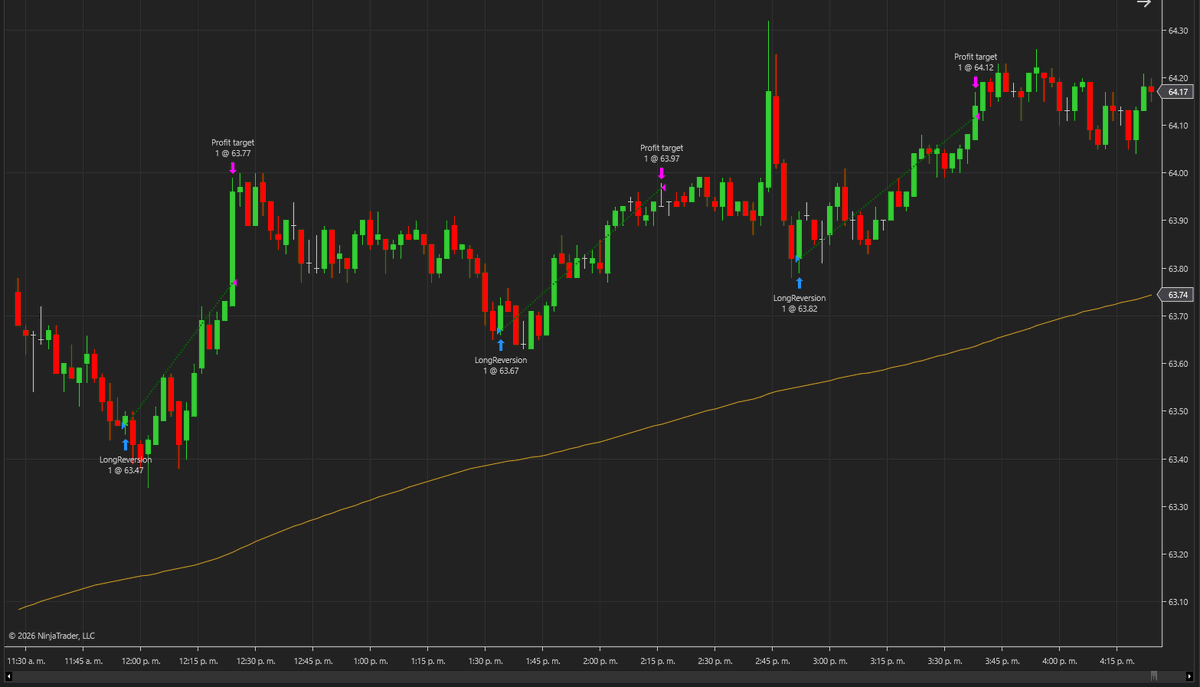Click the 63.60 price axis label
Viewport: 1200px width, 687px height.
1177,364
